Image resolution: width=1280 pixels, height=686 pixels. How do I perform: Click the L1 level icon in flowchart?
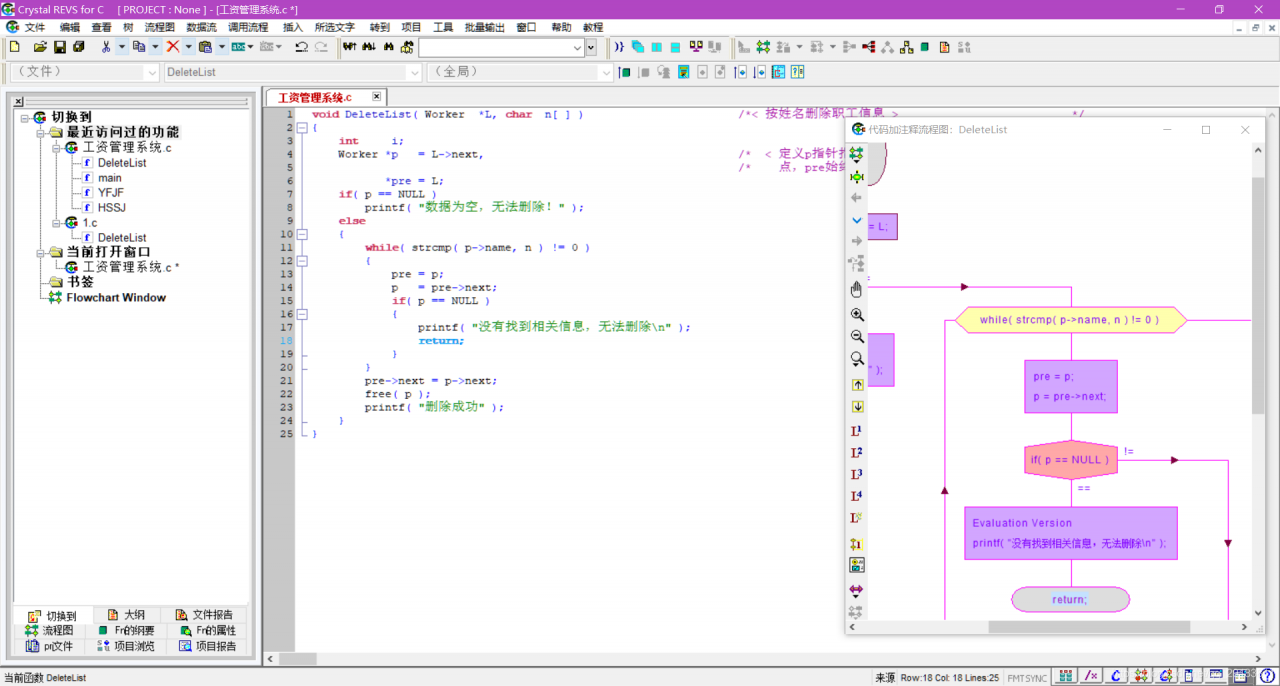point(856,431)
